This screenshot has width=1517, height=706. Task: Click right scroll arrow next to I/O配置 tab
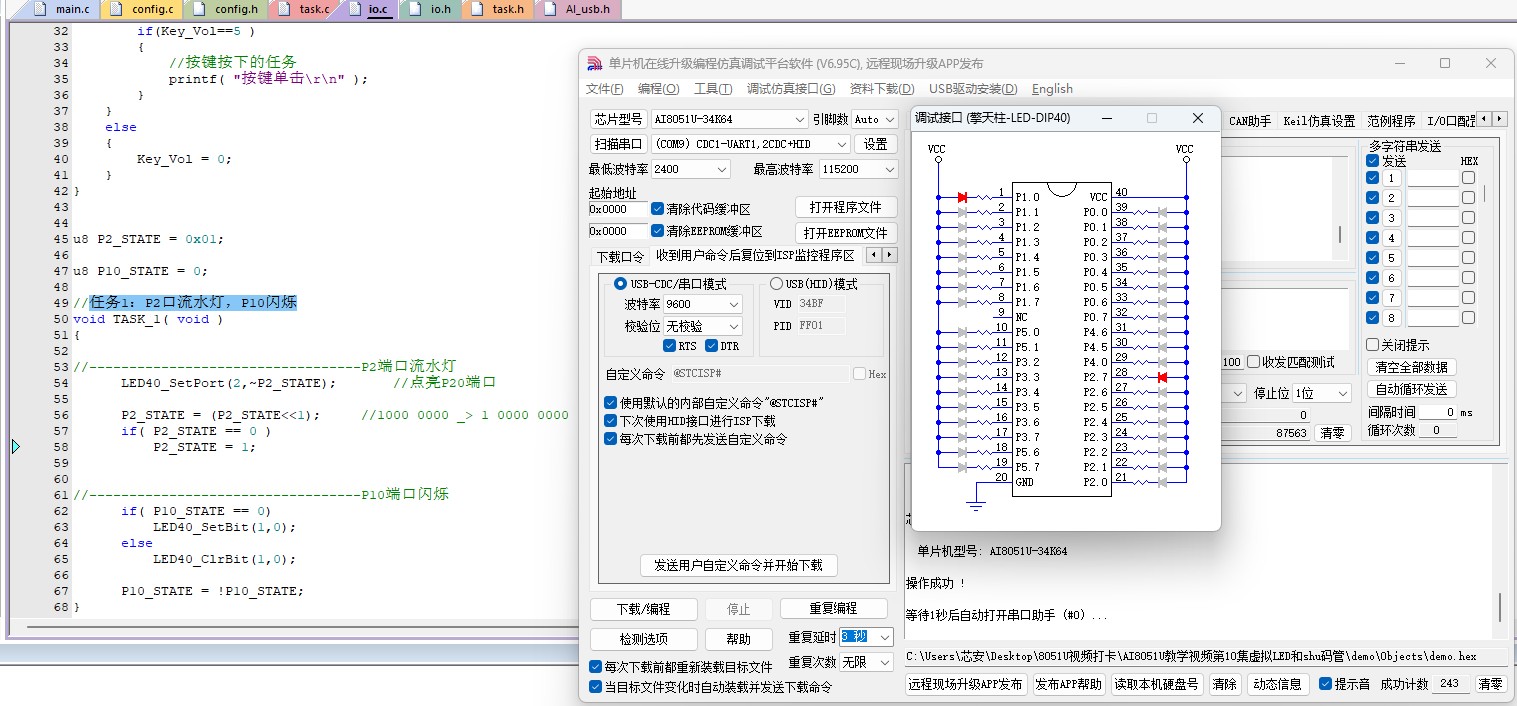(1499, 120)
